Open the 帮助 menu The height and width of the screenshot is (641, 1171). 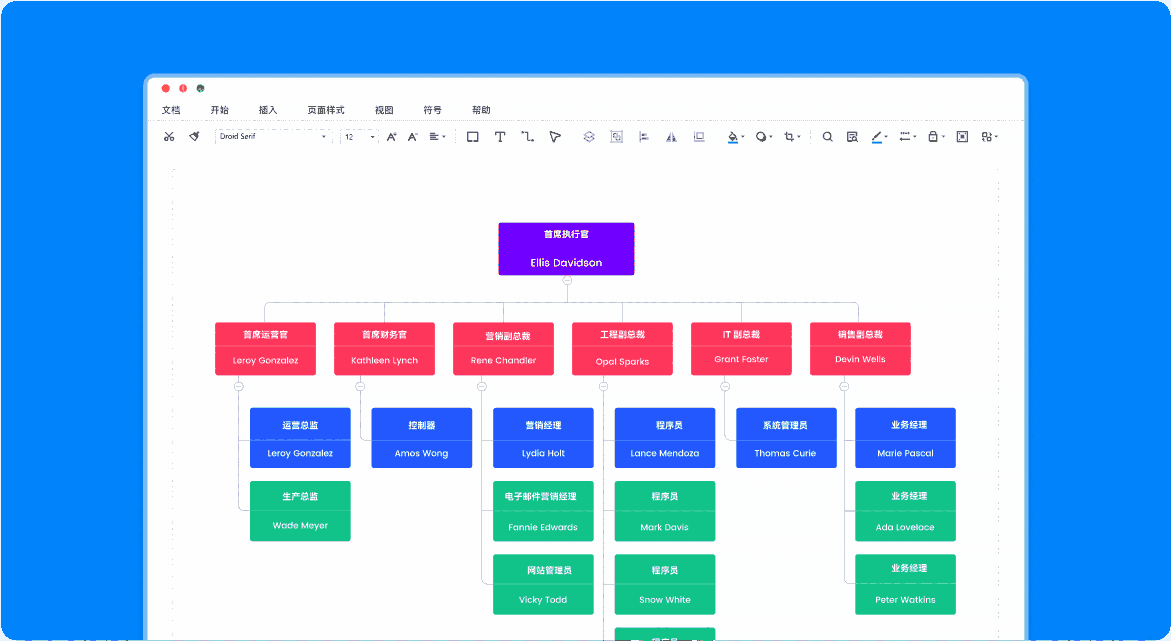pos(482,110)
